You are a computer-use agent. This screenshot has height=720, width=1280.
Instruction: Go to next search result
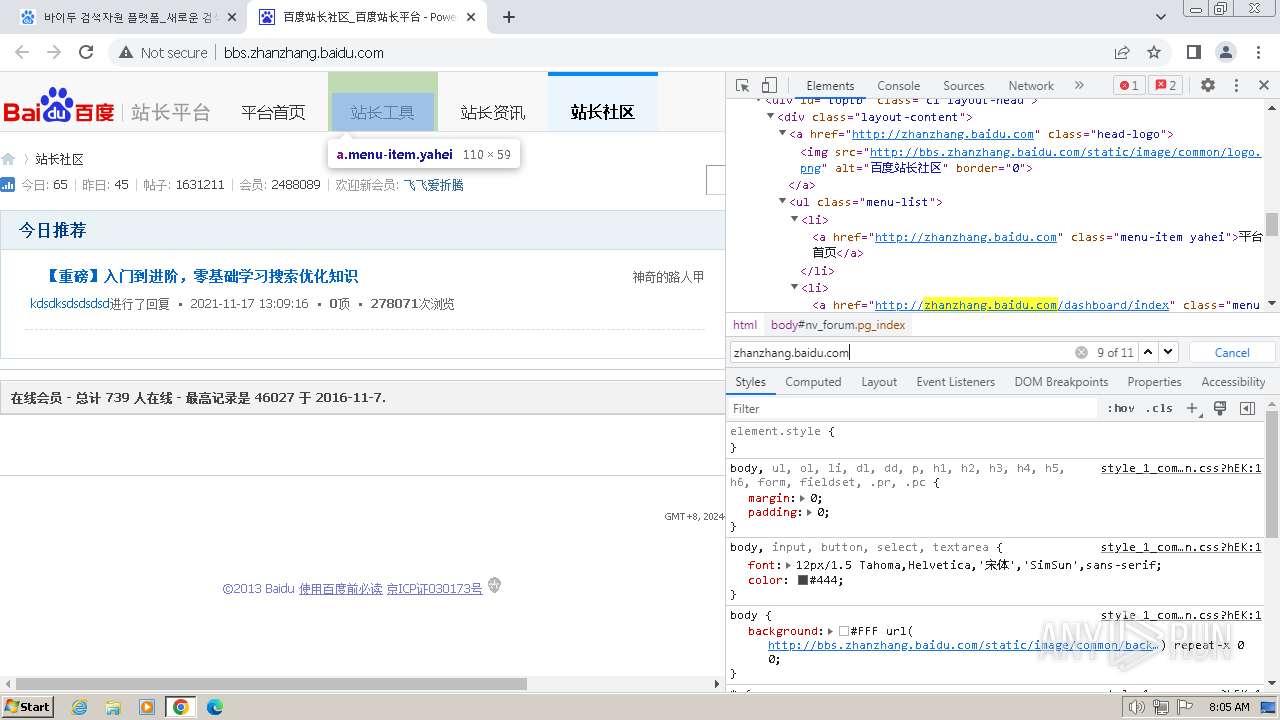[1168, 352]
